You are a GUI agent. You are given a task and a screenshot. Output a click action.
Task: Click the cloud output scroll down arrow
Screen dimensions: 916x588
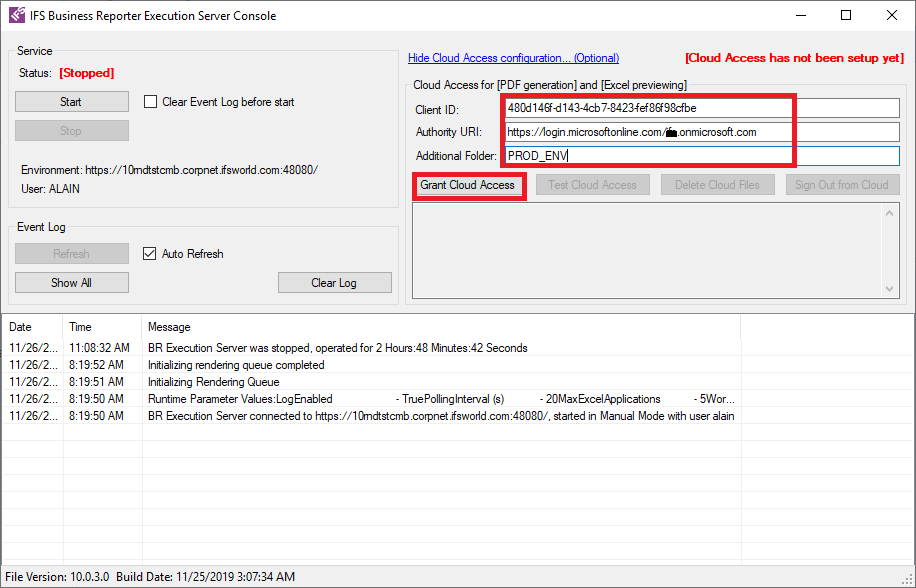coord(889,288)
